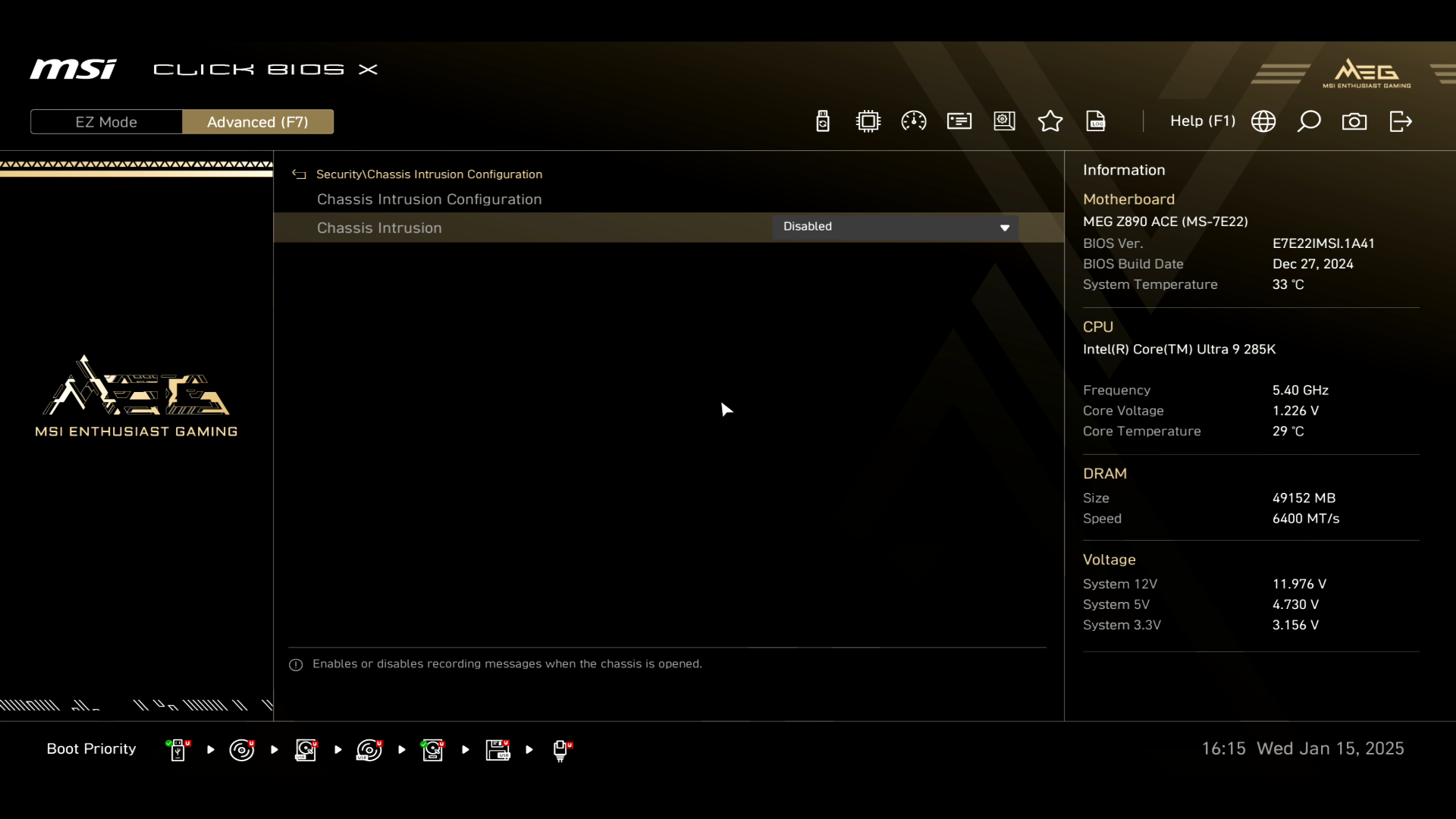
Task: Disable the Chassis Intrusion dropdown
Action: pyautogui.click(x=896, y=227)
